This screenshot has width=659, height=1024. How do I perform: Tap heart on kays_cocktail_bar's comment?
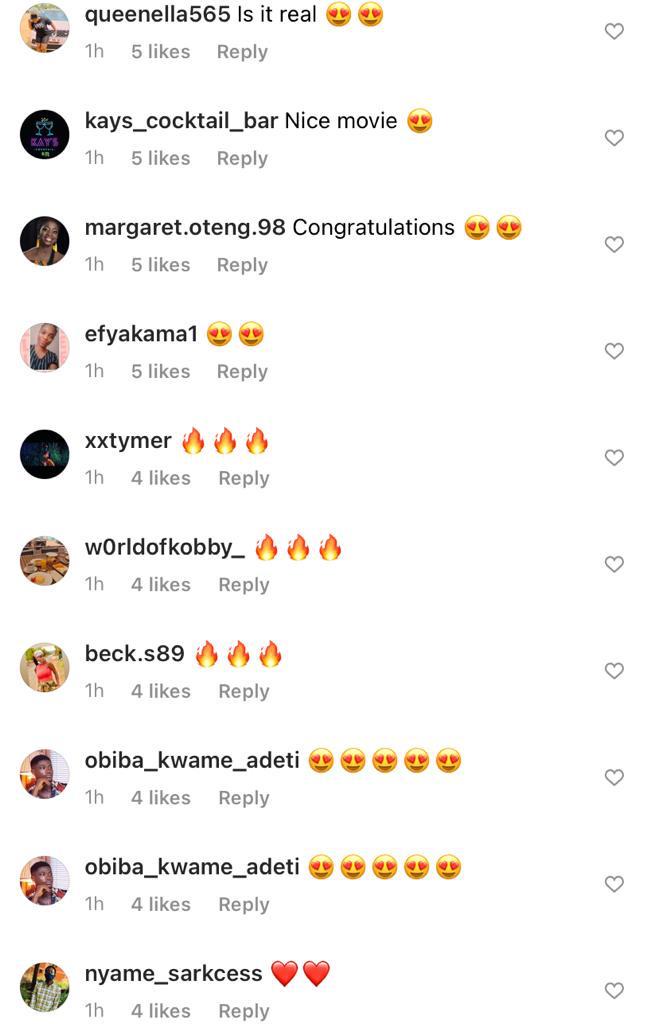614,138
